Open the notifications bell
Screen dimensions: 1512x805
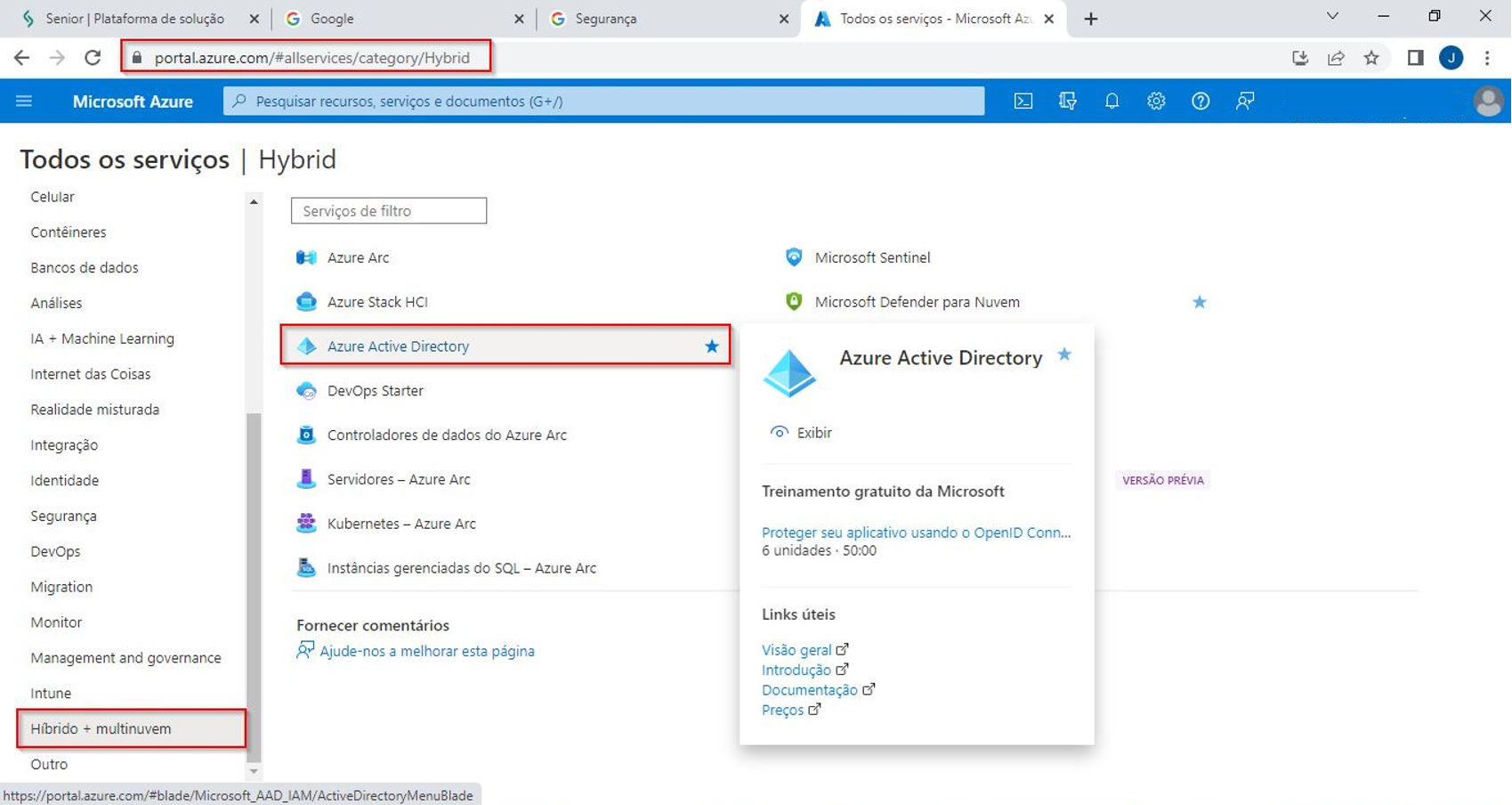(1112, 102)
